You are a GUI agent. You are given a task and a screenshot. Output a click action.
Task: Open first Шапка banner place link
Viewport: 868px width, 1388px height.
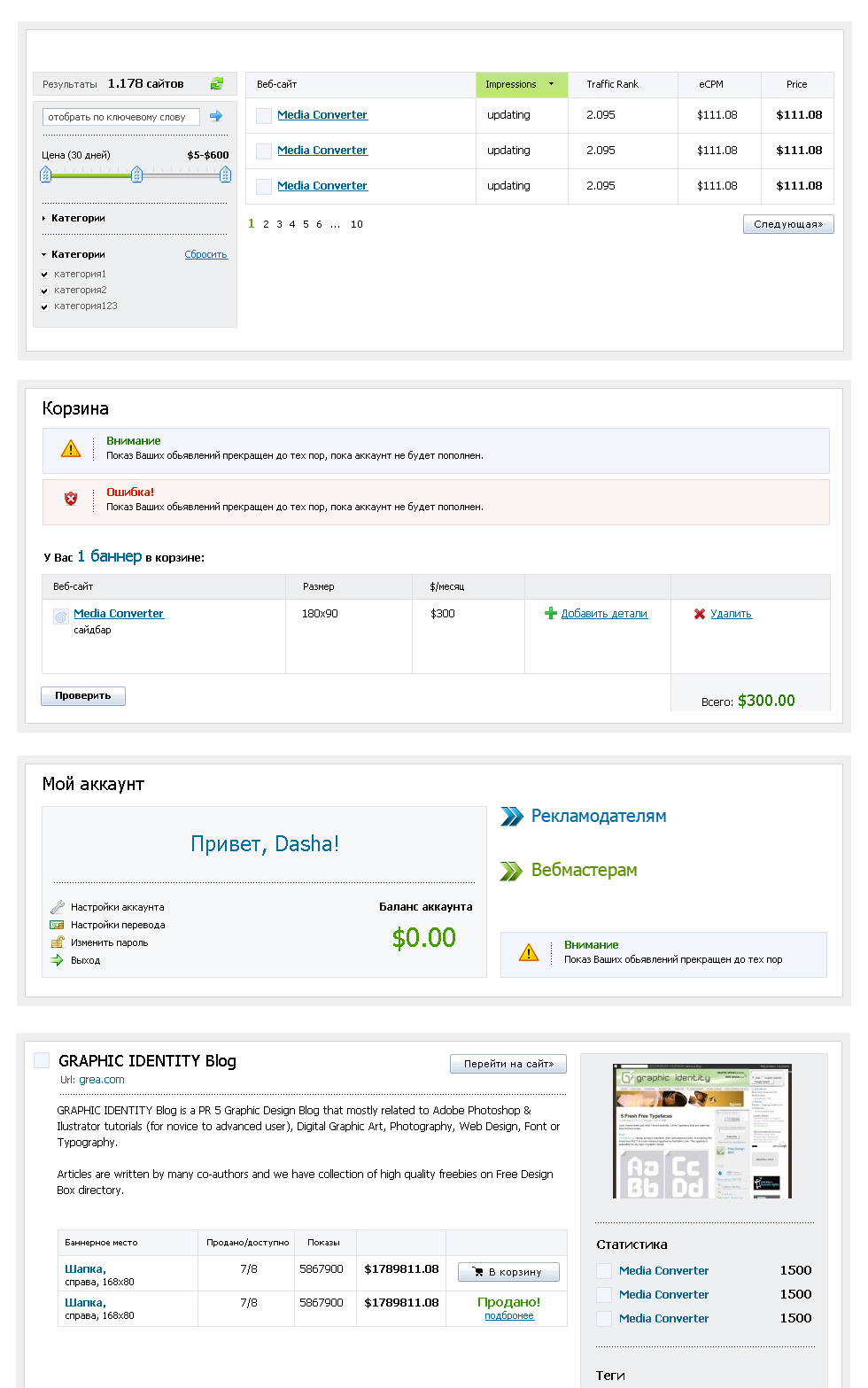point(85,1269)
